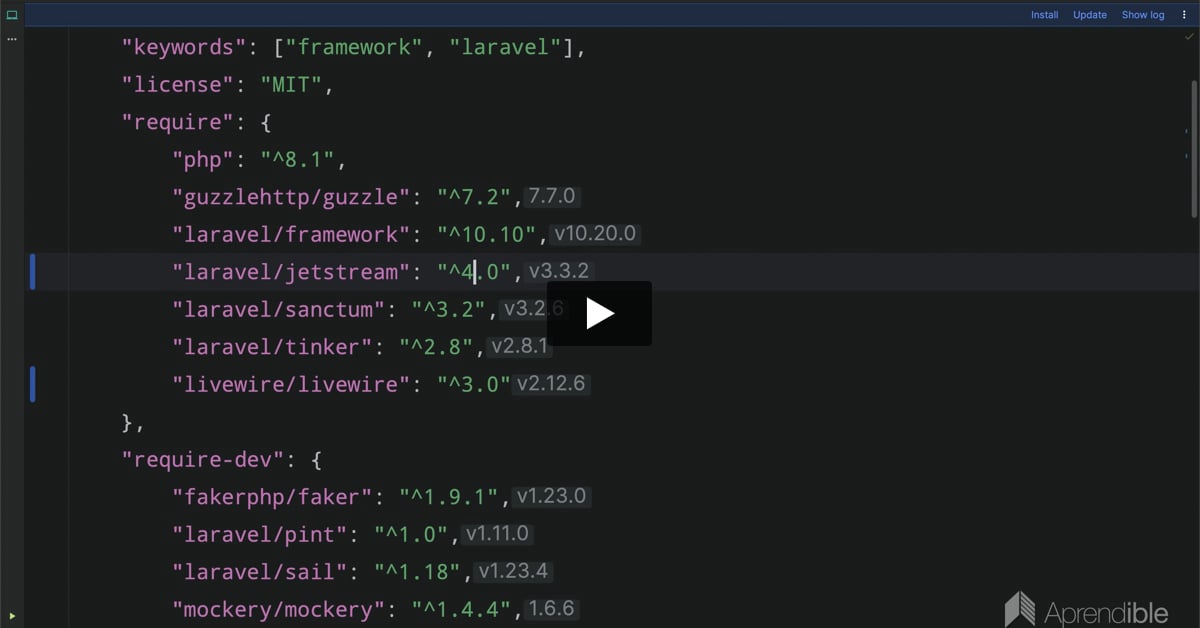The width and height of the screenshot is (1200, 628).
Task: Open the ellipsis more menu in left strip
Action: [x=12, y=39]
